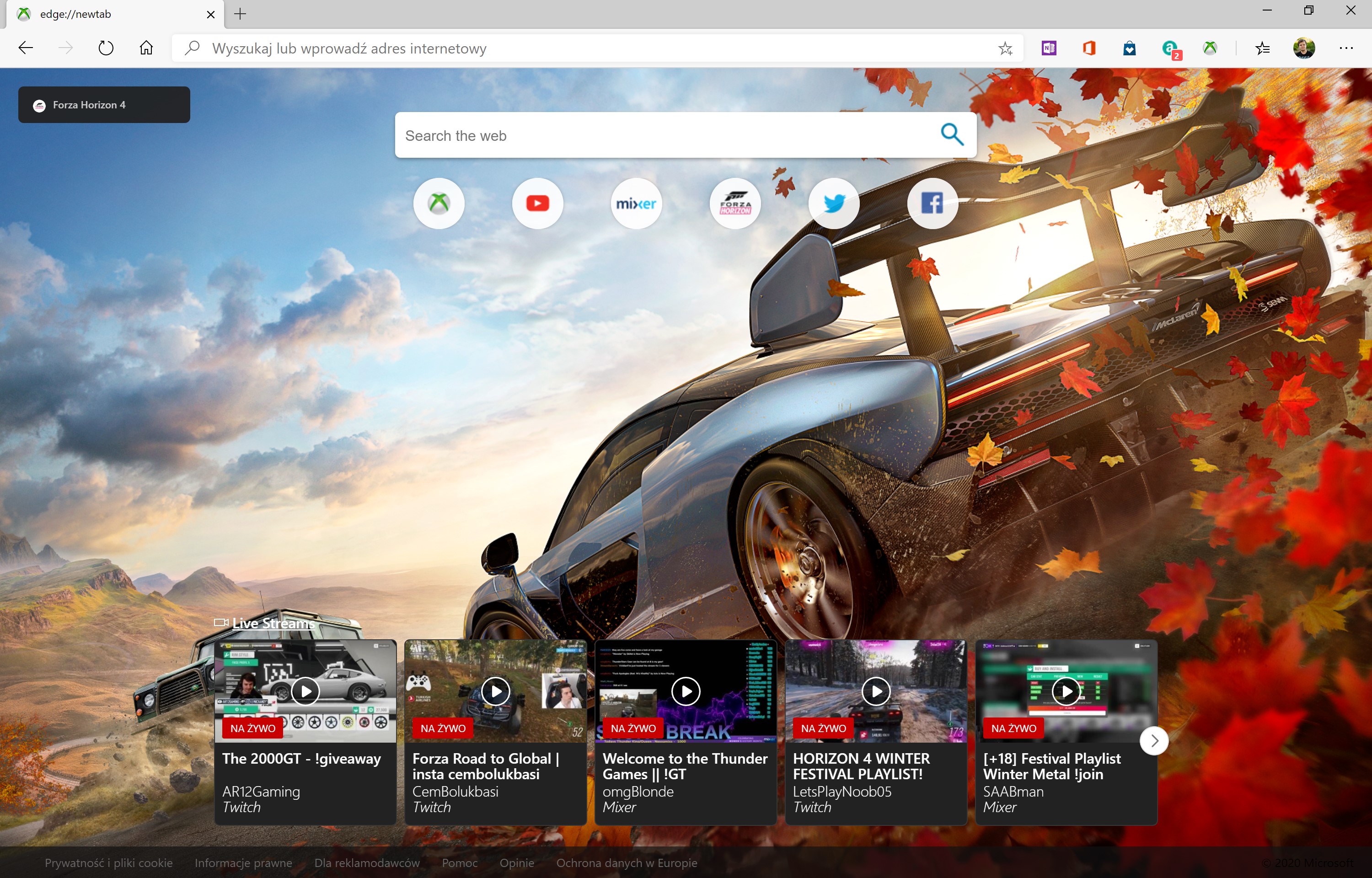Image resolution: width=1372 pixels, height=878 pixels.
Task: Open the home page via house icon
Action: (x=146, y=48)
